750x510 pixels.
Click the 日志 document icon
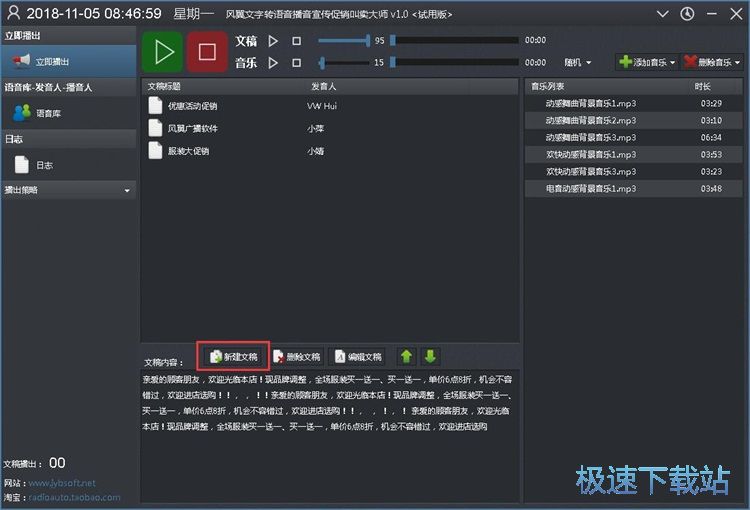tap(22, 165)
